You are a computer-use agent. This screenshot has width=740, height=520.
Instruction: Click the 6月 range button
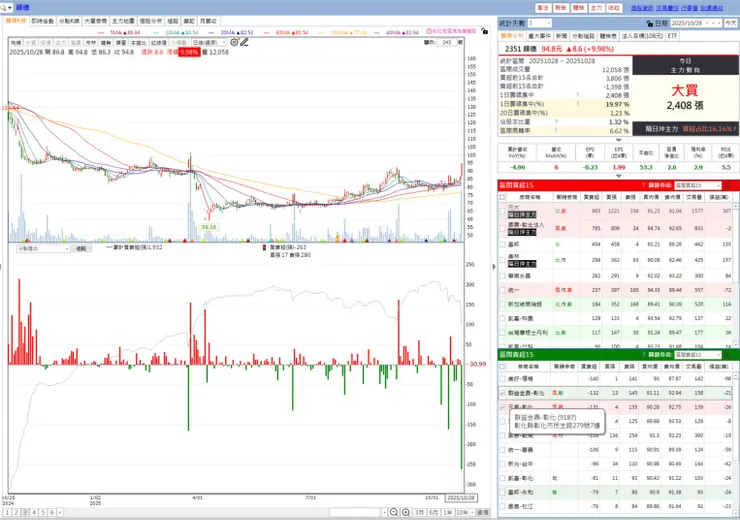tap(433, 512)
